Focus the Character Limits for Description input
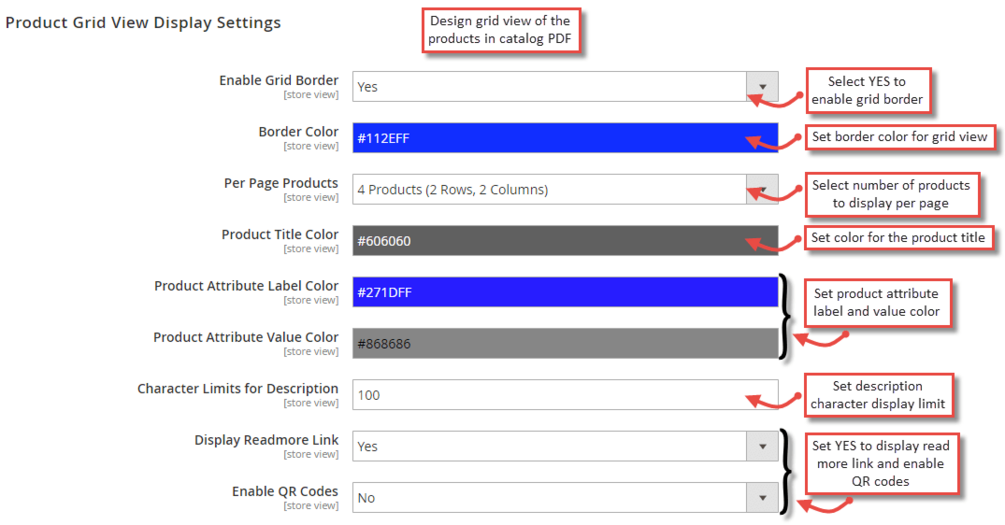 tap(564, 395)
